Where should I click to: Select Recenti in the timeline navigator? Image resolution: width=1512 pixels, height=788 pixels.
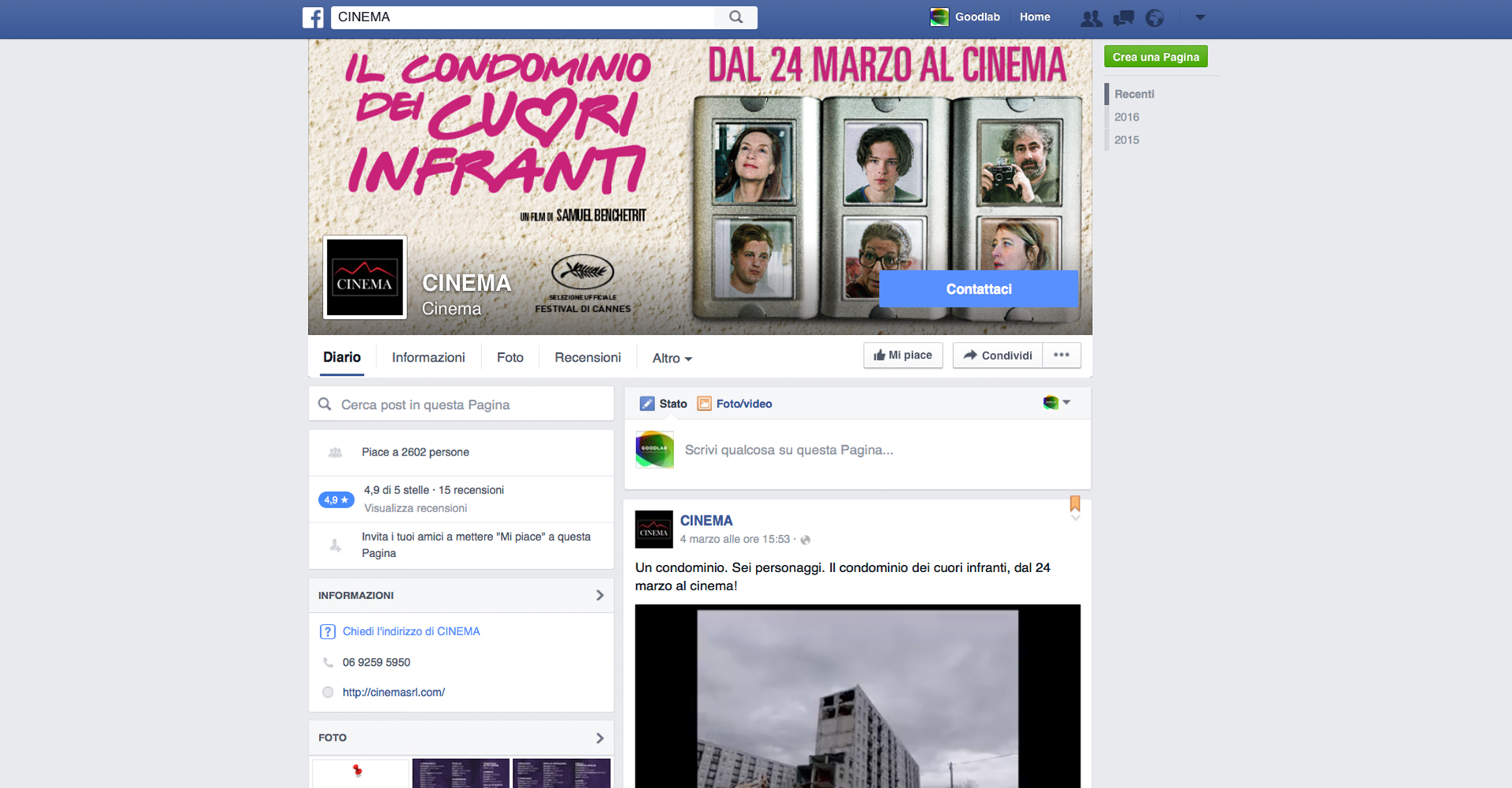click(1134, 94)
